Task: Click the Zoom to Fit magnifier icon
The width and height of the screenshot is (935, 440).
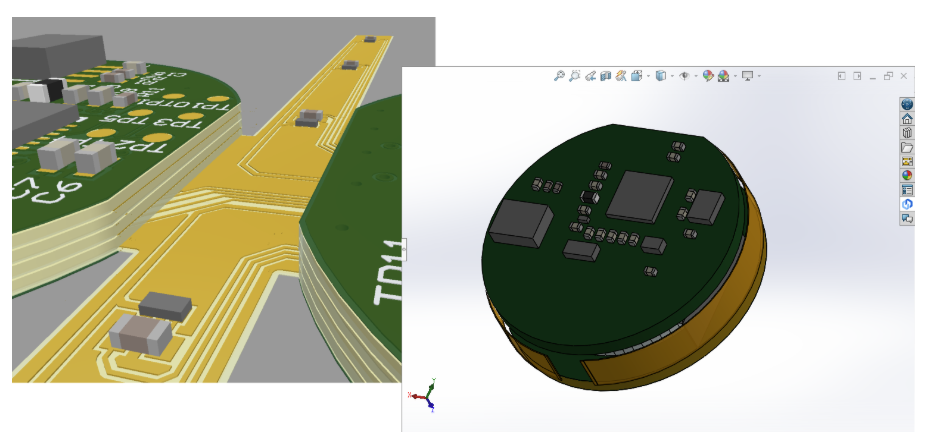Action: pyautogui.click(x=560, y=75)
